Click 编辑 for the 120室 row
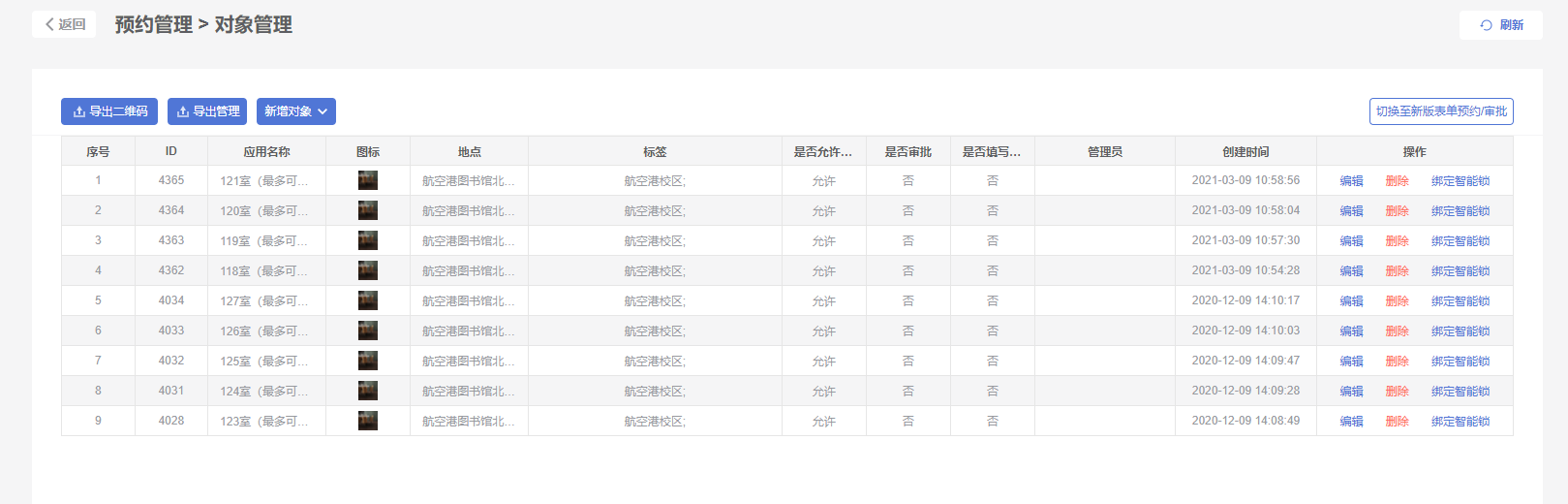This screenshot has width=1568, height=504. click(x=1351, y=211)
